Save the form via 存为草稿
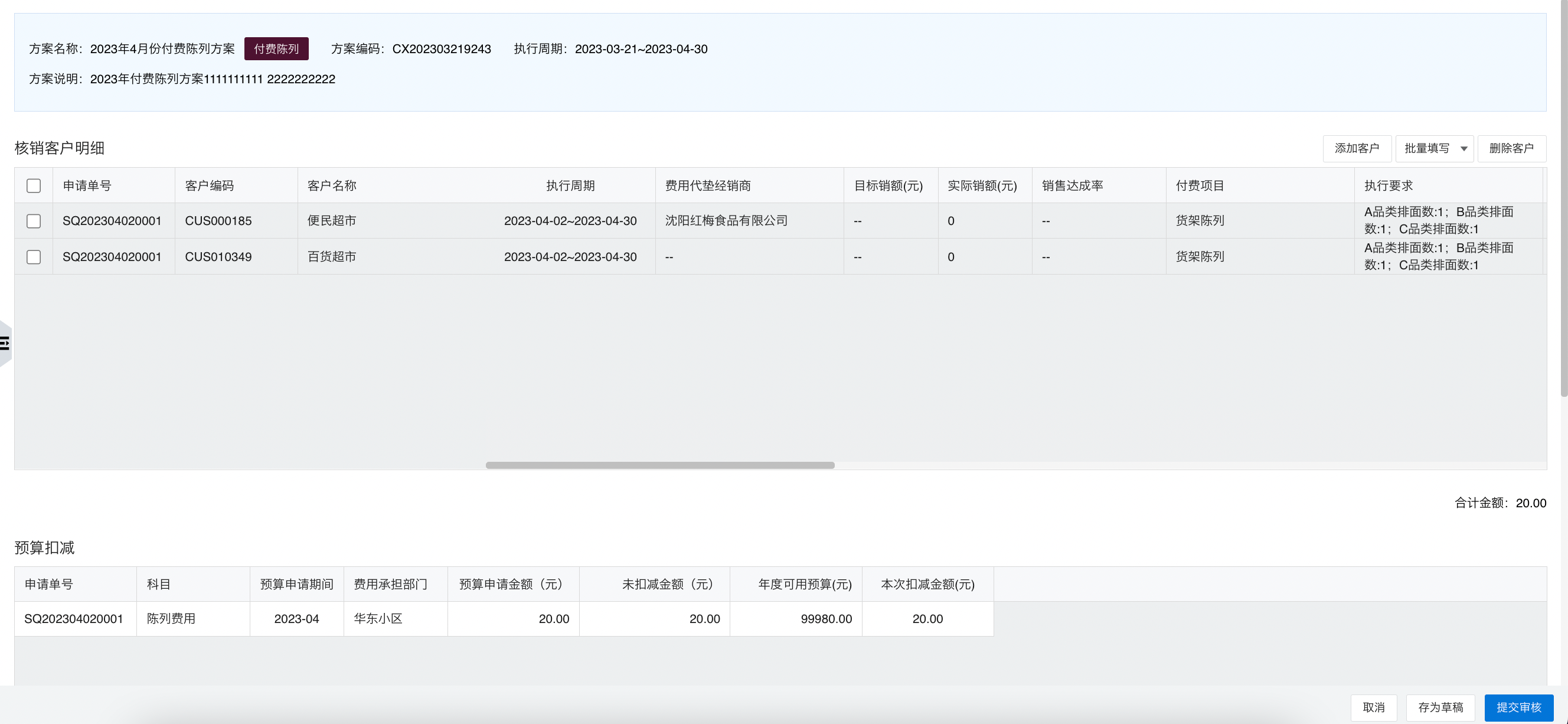Viewport: 1568px width, 724px height. pyautogui.click(x=1440, y=707)
